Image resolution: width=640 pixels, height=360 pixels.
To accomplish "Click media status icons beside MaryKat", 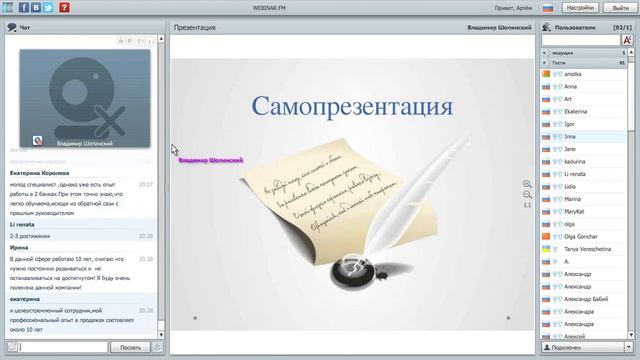I will (558, 211).
